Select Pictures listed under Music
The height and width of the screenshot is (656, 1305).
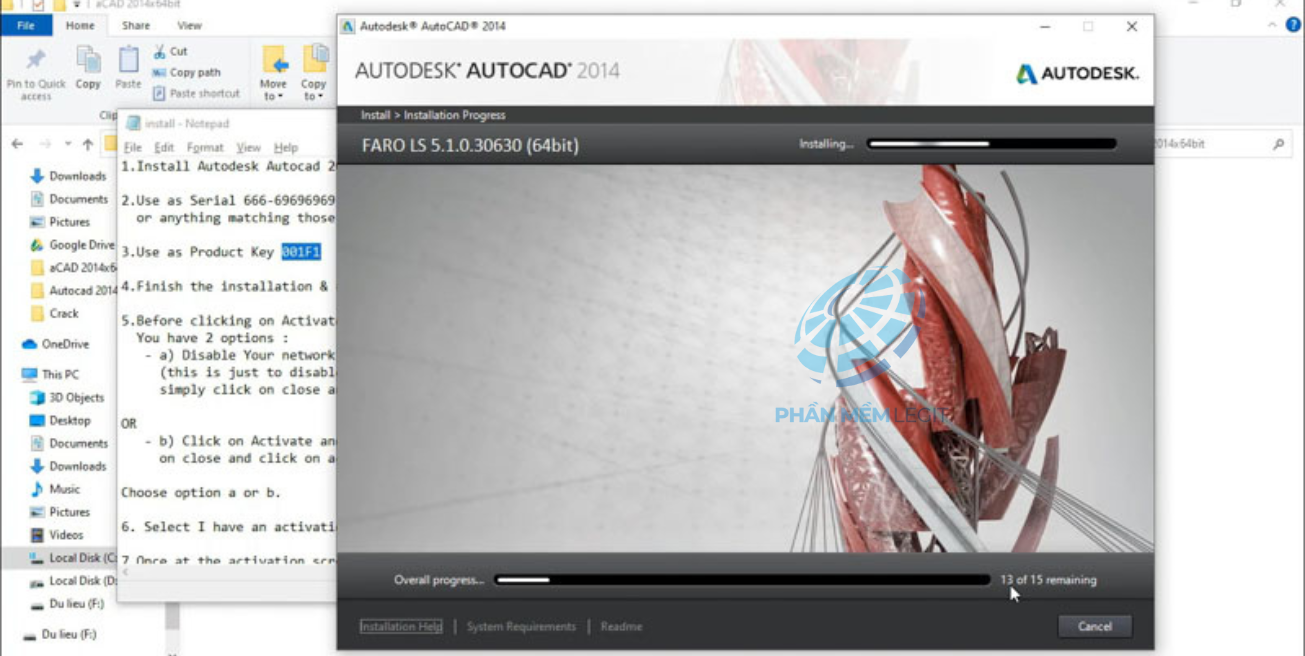[x=60, y=512]
